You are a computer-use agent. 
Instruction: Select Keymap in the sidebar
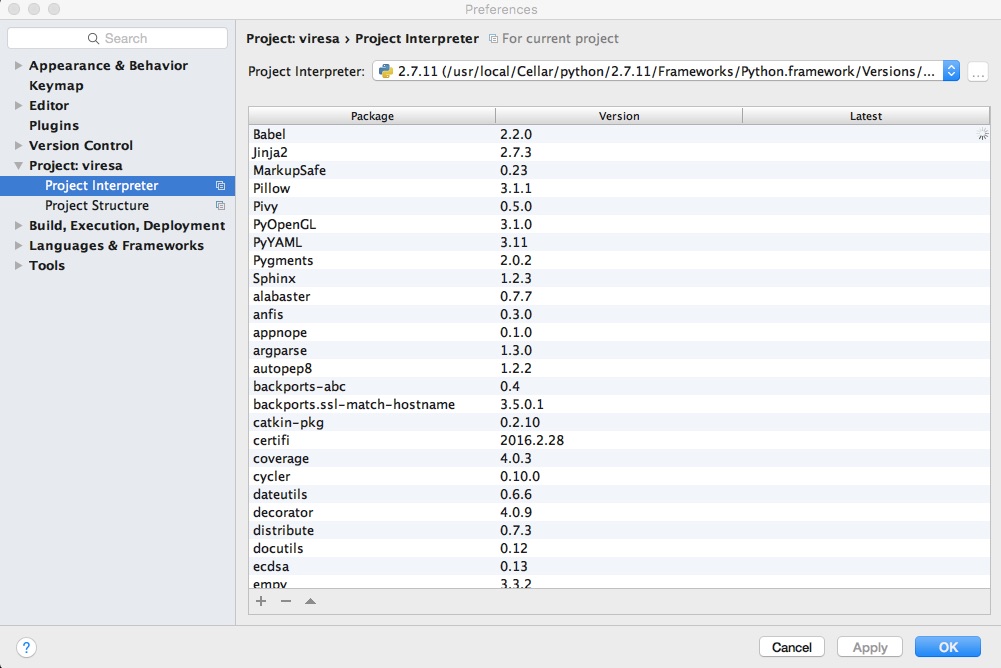point(56,86)
